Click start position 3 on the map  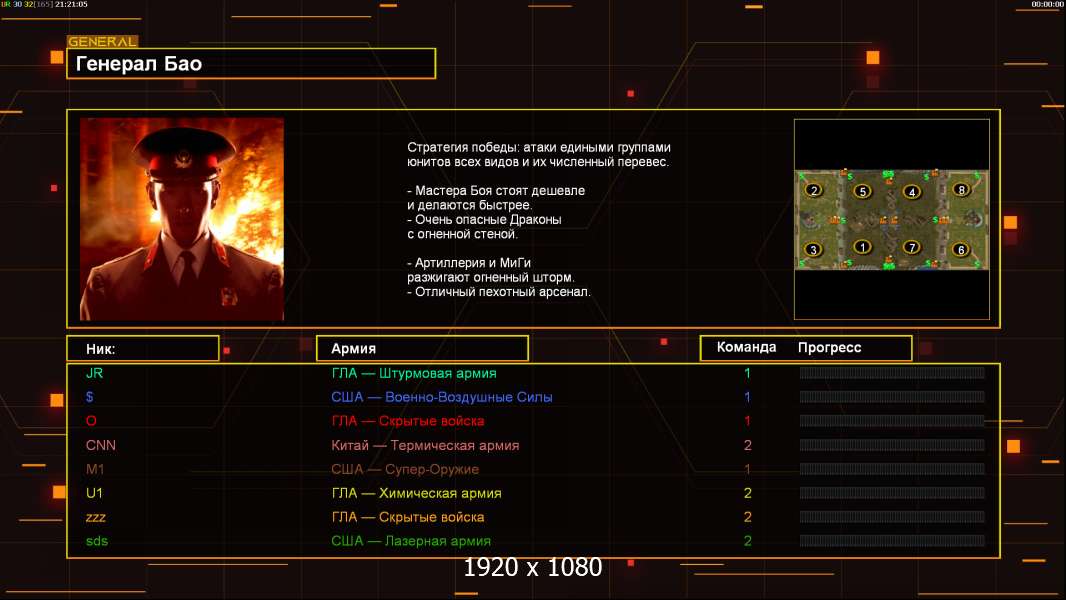point(813,249)
